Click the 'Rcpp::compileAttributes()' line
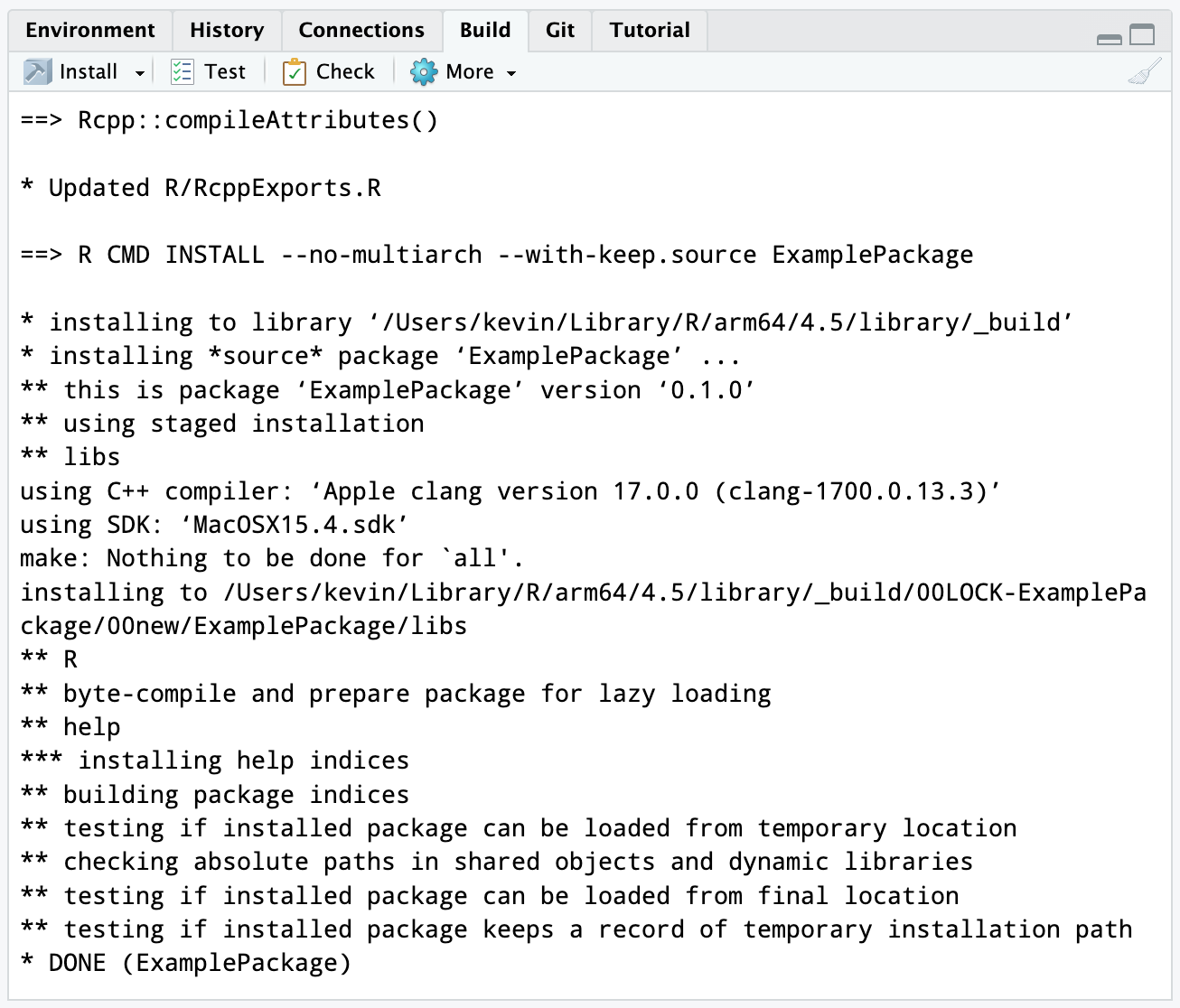This screenshot has width=1180, height=1008. click(x=229, y=120)
